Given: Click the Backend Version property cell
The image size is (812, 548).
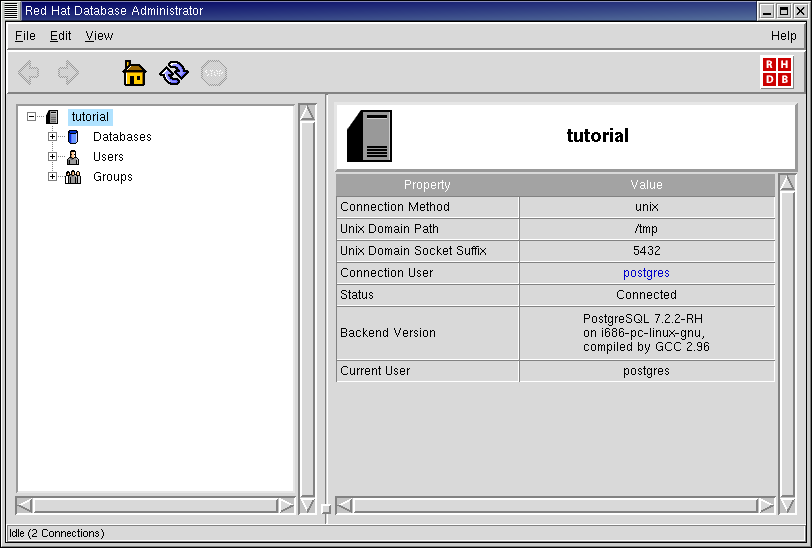Looking at the screenshot, I should click(x=428, y=333).
